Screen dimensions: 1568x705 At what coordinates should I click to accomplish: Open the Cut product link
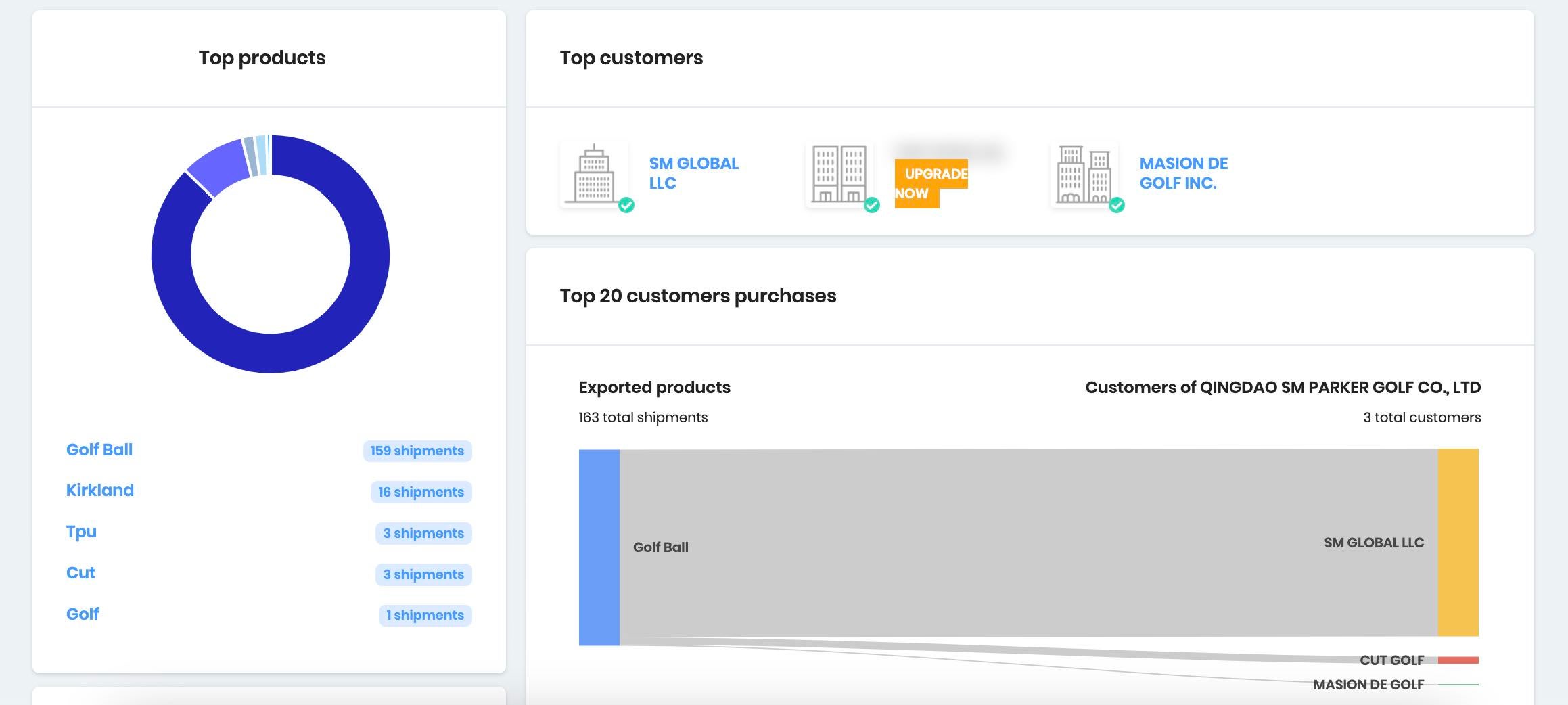pos(80,573)
